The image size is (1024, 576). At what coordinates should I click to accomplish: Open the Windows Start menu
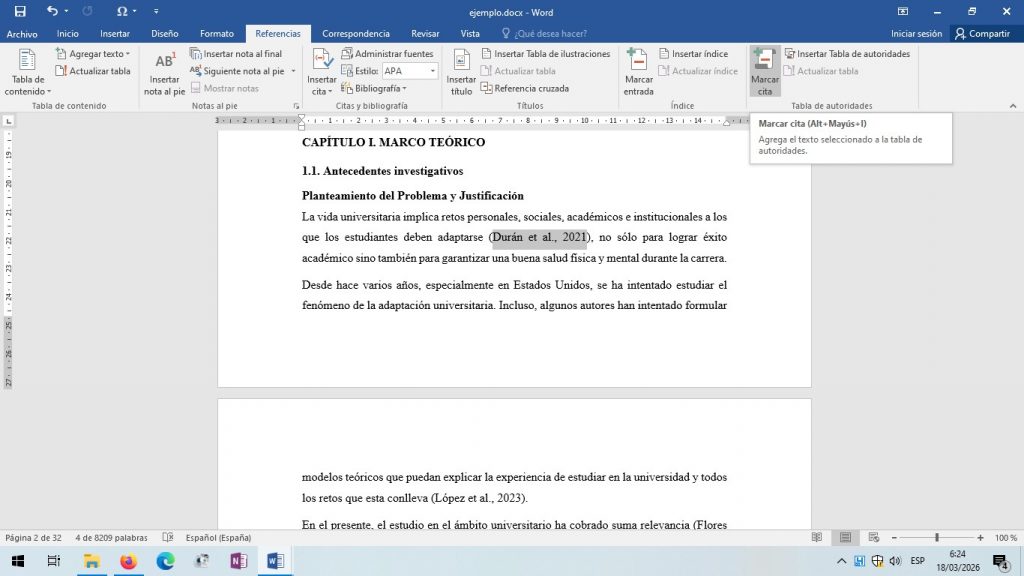click(18, 561)
